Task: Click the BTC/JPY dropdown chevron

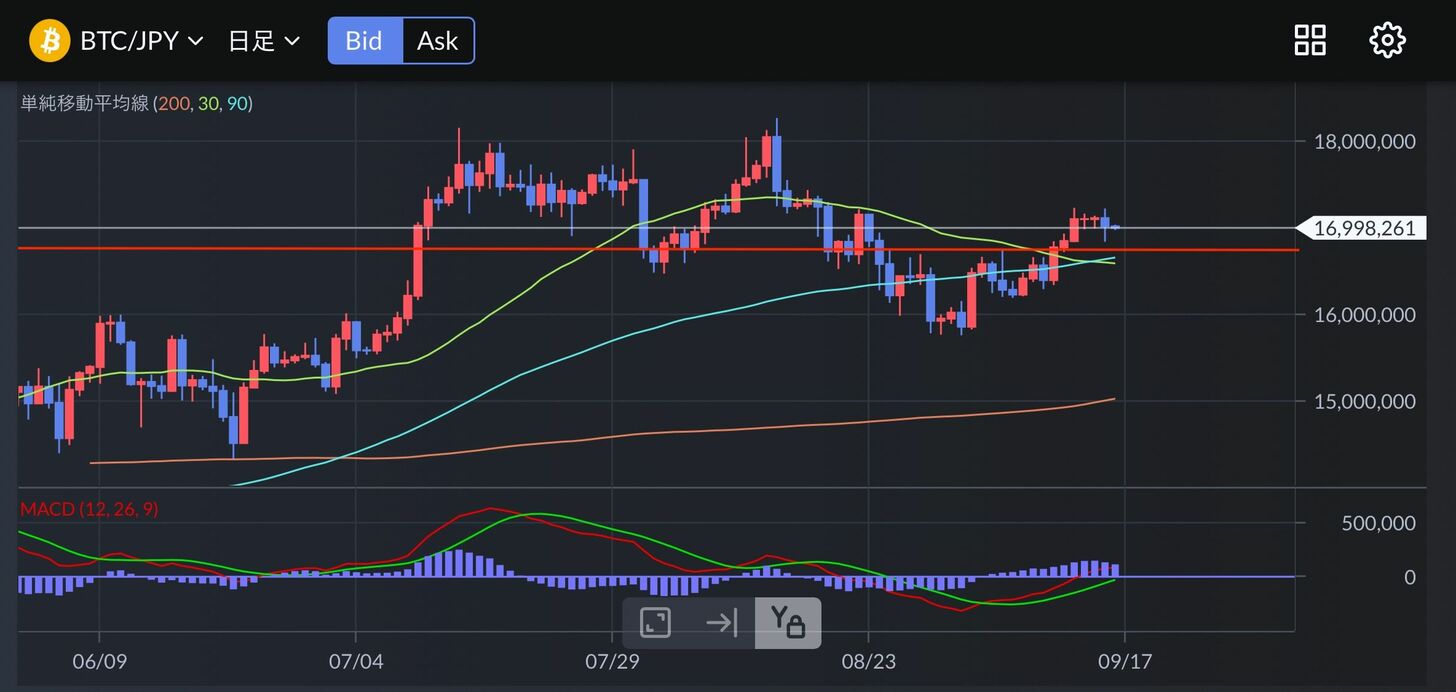Action: (x=196, y=42)
